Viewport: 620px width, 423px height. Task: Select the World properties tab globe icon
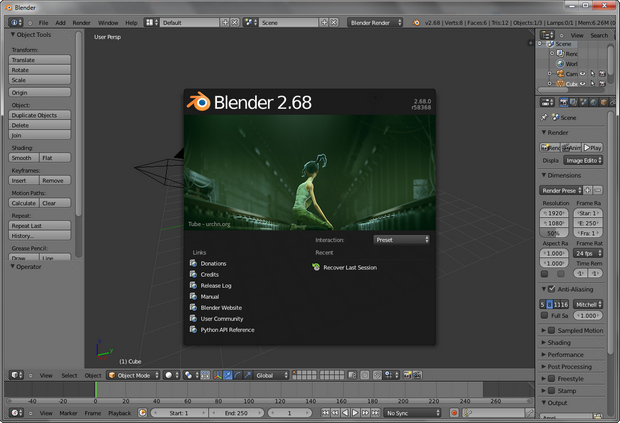(x=594, y=102)
